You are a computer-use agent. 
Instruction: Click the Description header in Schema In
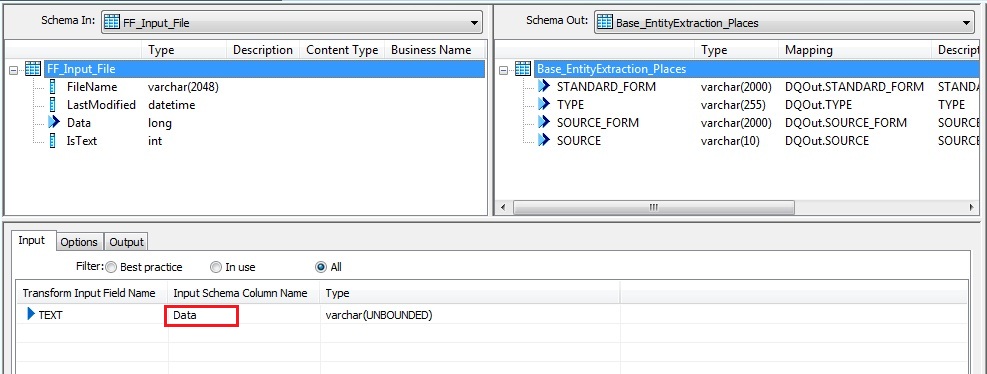pos(262,50)
